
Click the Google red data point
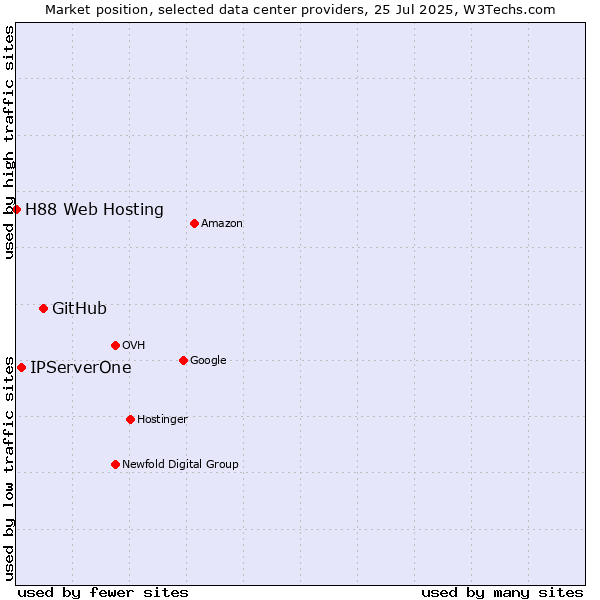click(183, 360)
